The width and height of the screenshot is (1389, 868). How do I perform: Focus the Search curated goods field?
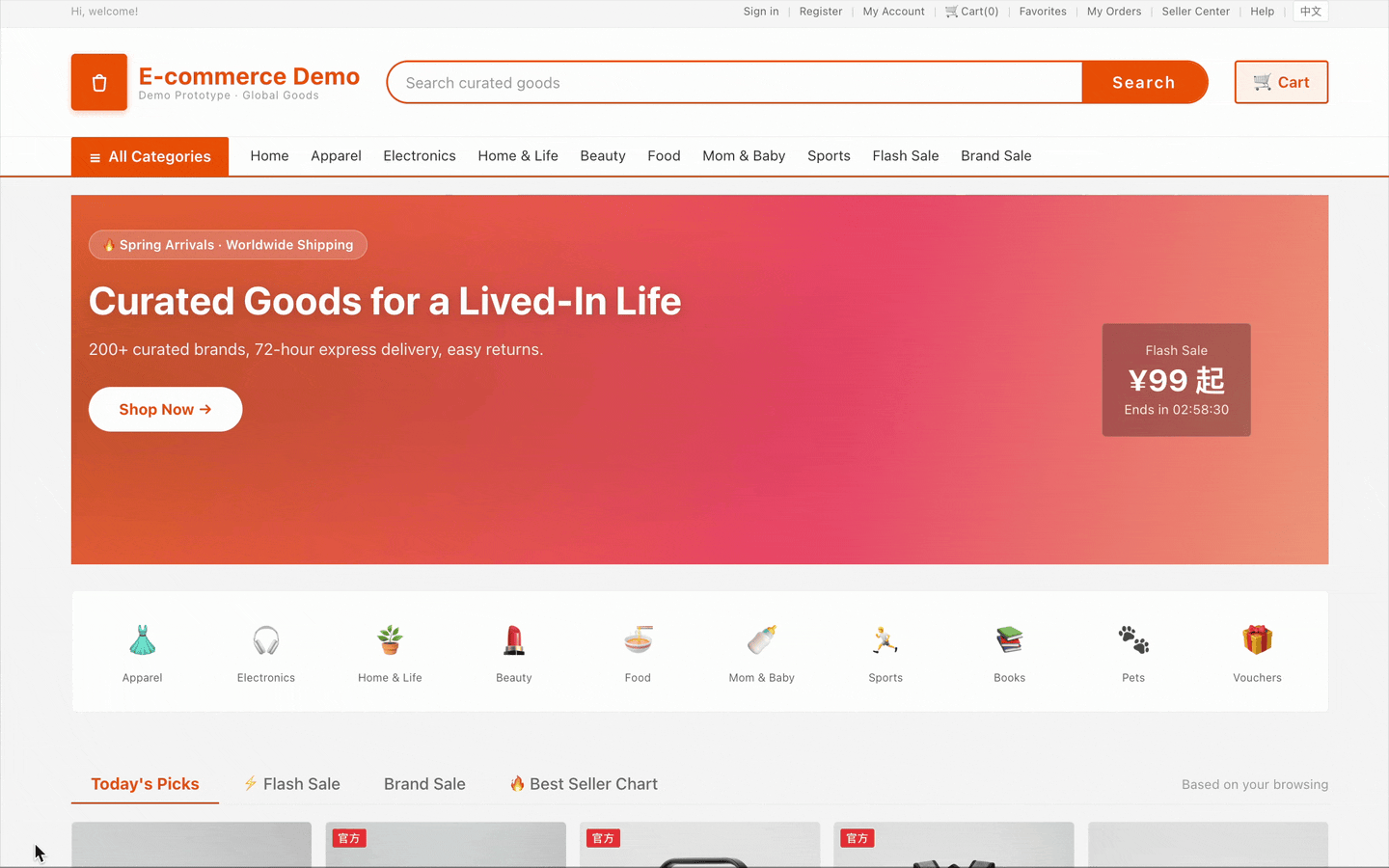point(735,82)
